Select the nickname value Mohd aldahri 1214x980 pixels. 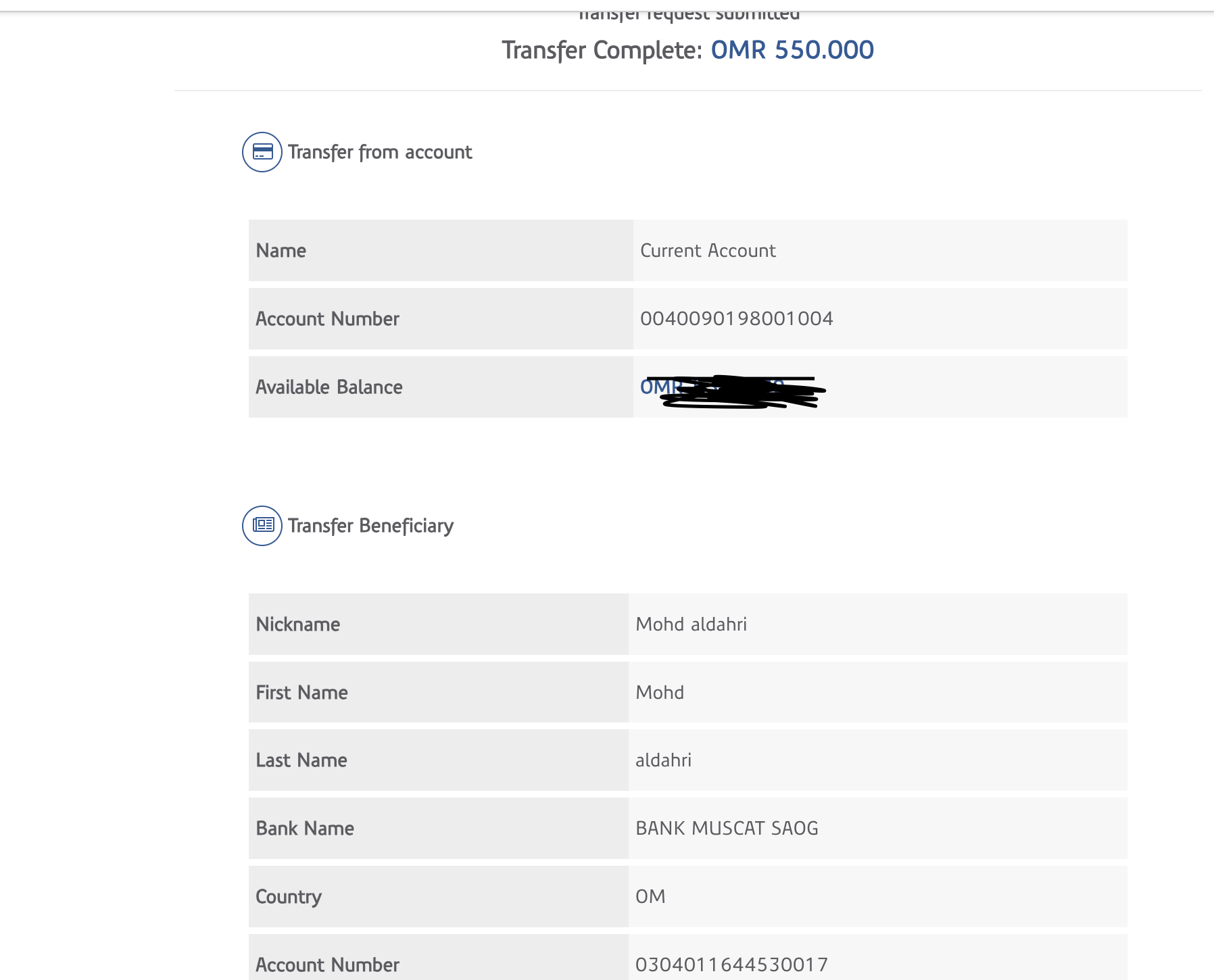[x=691, y=624]
